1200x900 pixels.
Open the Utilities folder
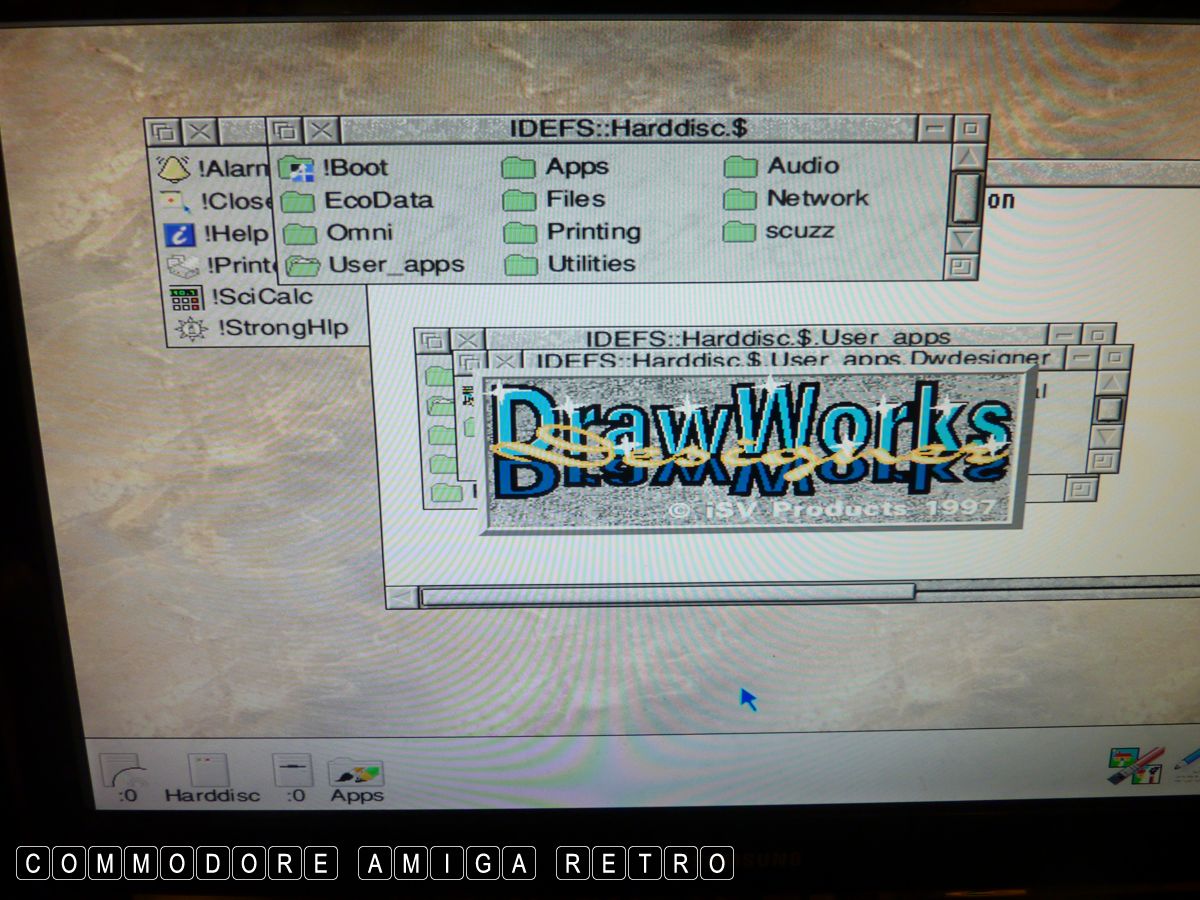tap(521, 265)
